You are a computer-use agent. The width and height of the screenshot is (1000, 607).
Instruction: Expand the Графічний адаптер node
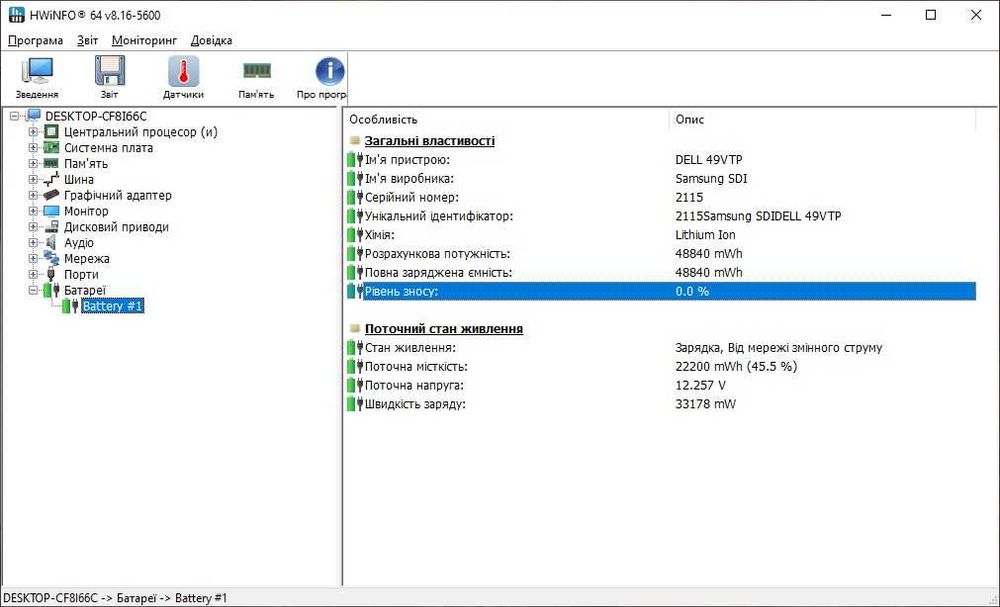33,195
